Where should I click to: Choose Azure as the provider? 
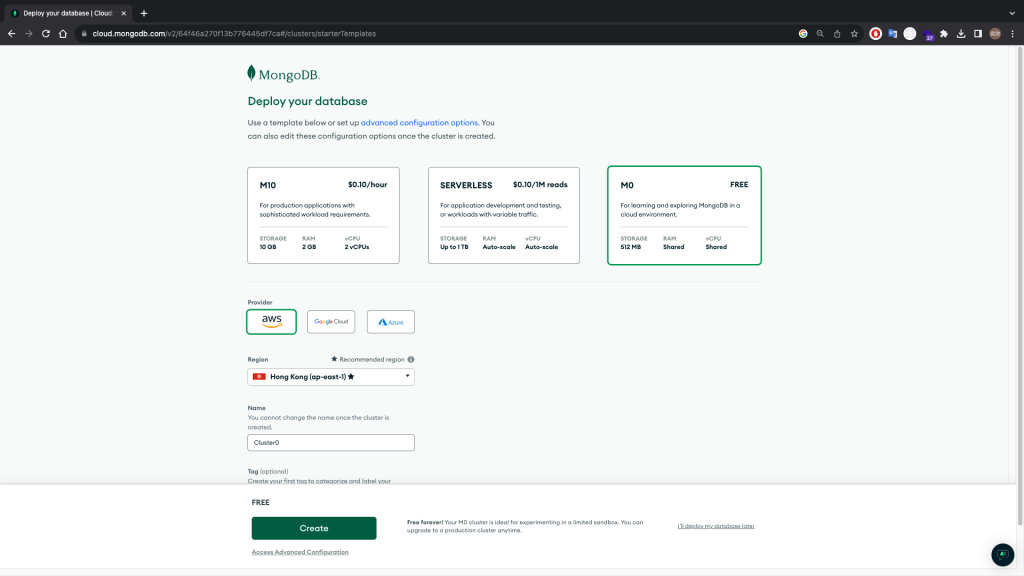tap(391, 321)
